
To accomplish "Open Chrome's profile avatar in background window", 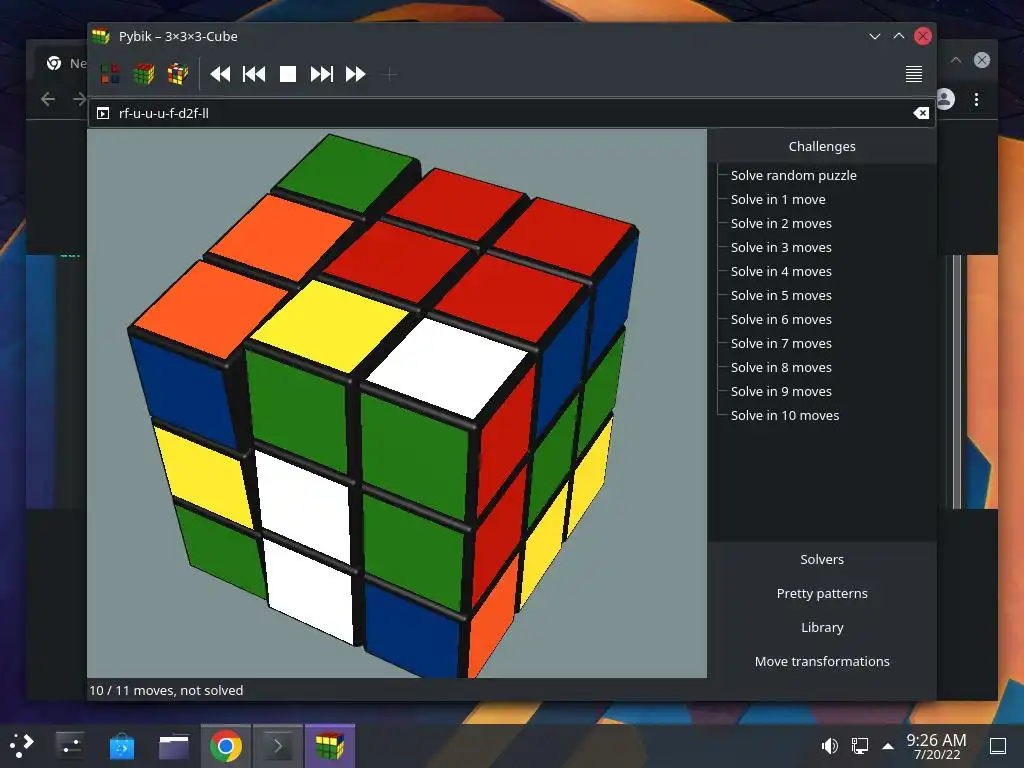I will coord(945,99).
